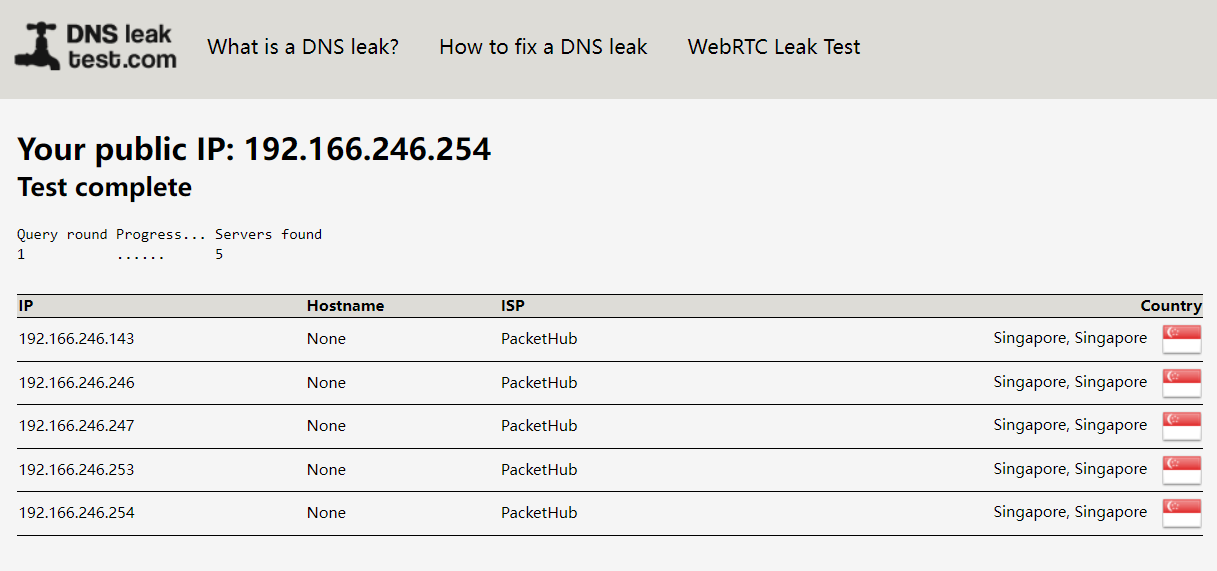
Task: Click the Singapore flag for 192.166.246.247
Action: click(1181, 426)
